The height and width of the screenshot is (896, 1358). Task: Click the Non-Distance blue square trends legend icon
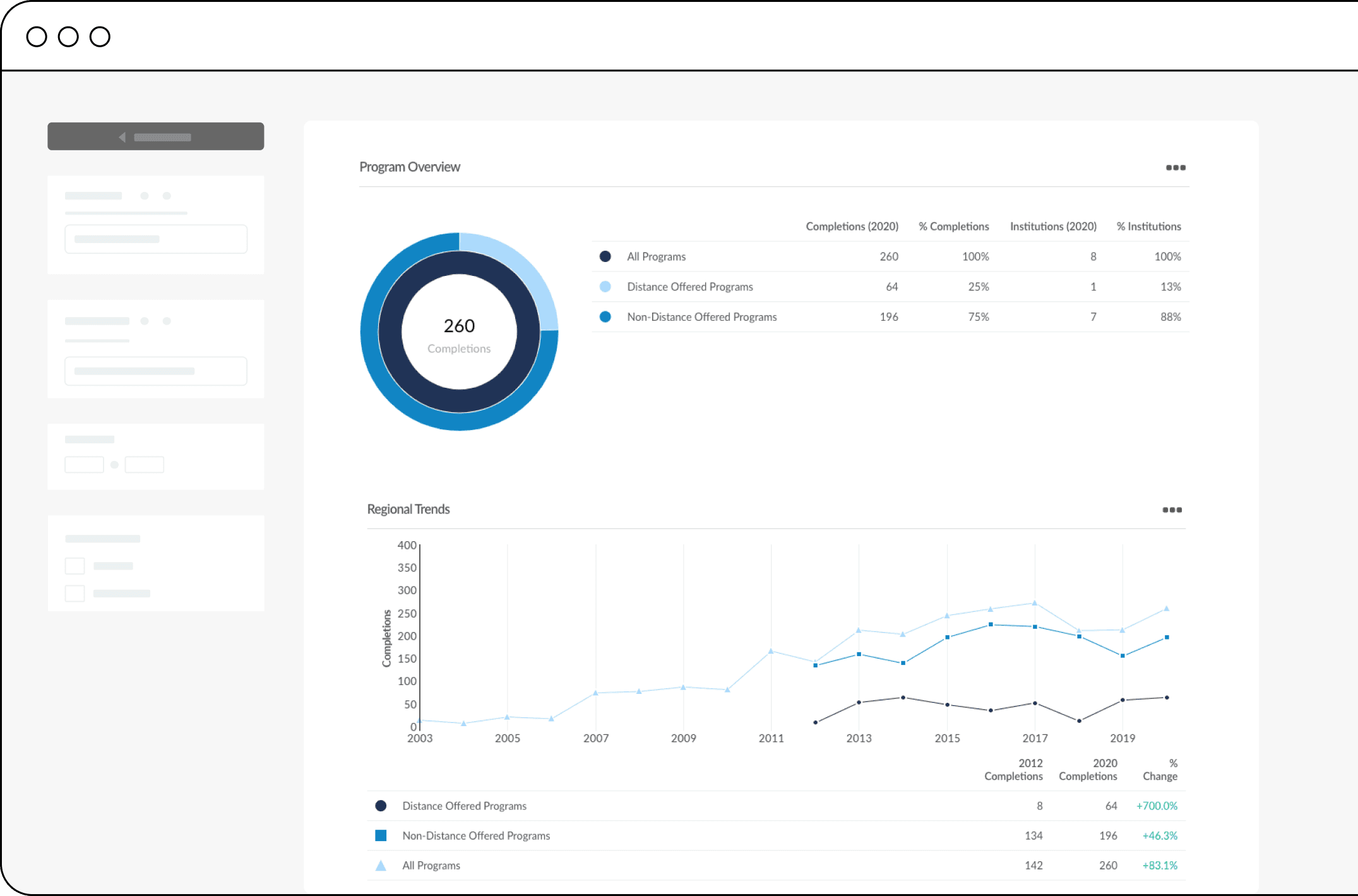[x=381, y=835]
